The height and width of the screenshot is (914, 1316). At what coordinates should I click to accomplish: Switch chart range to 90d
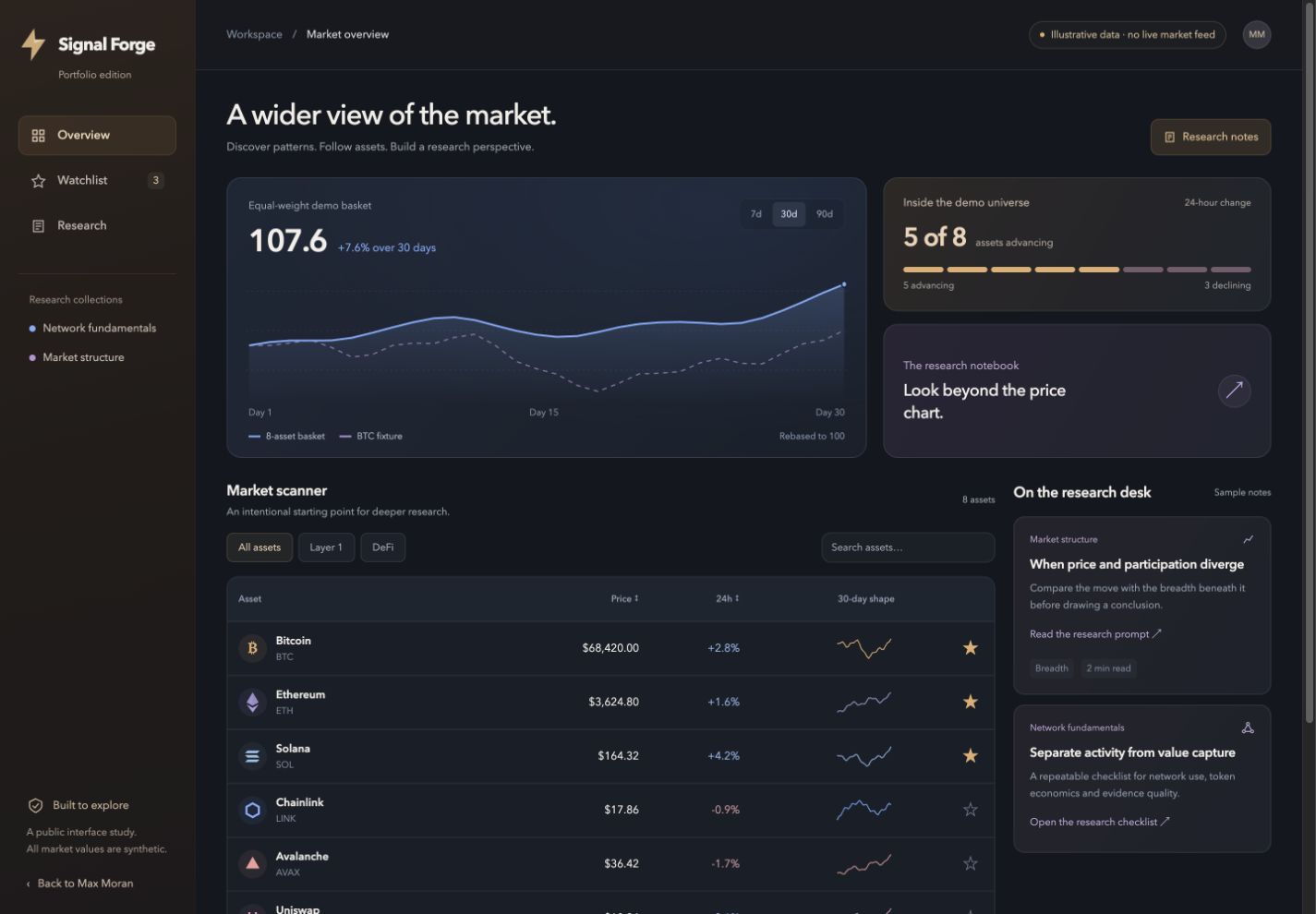(x=825, y=214)
